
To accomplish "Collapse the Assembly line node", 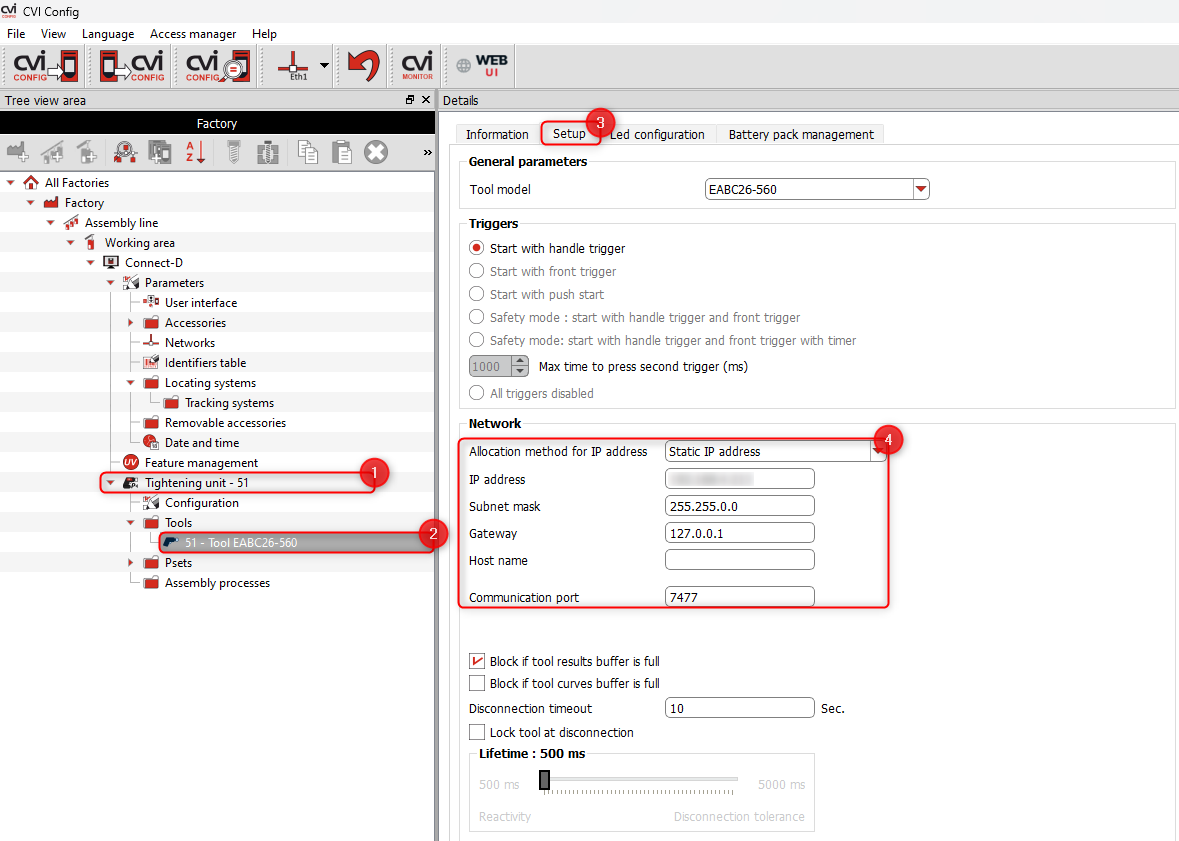I will click(x=50, y=223).
